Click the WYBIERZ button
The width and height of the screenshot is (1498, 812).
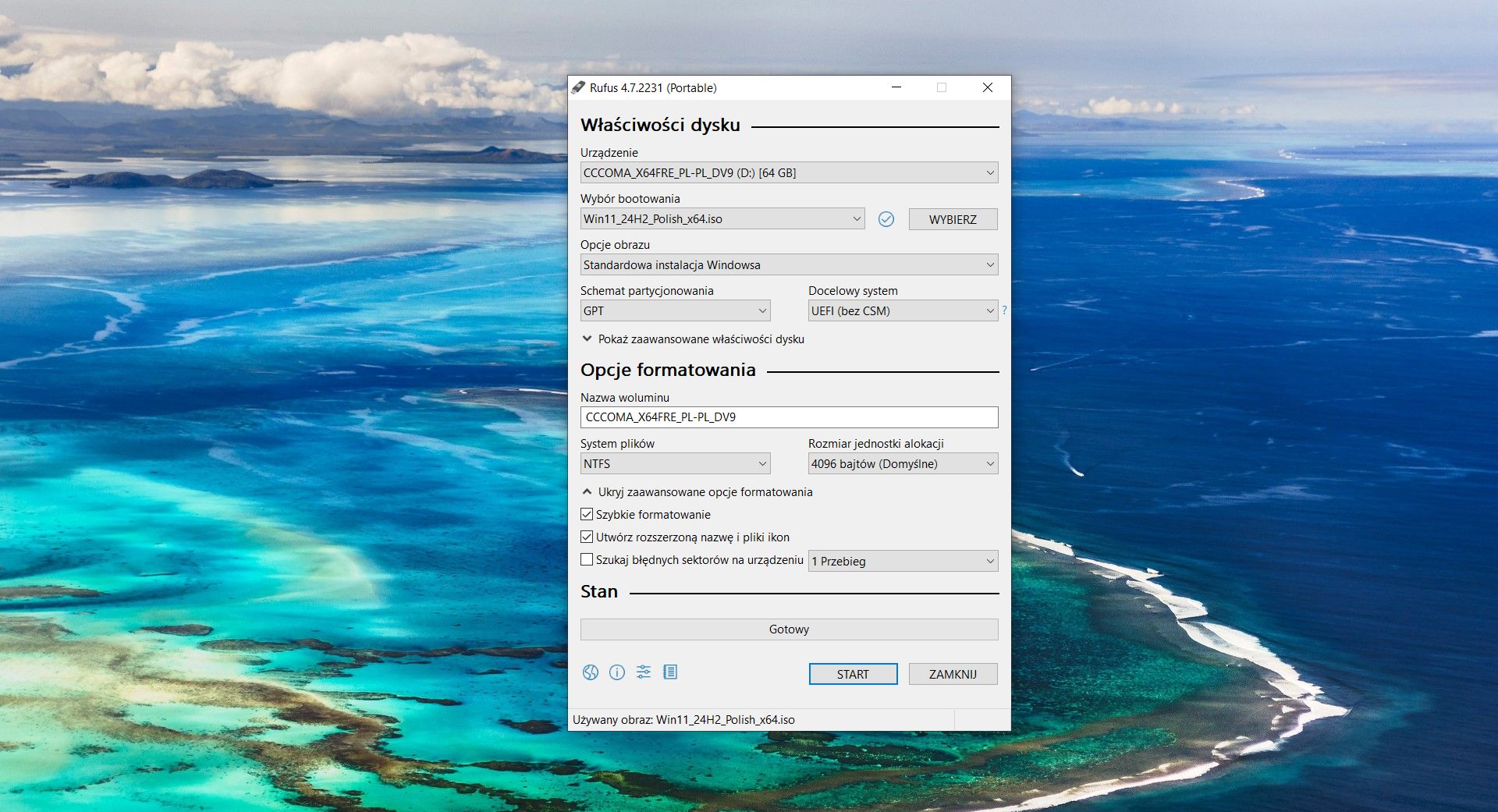pos(953,219)
